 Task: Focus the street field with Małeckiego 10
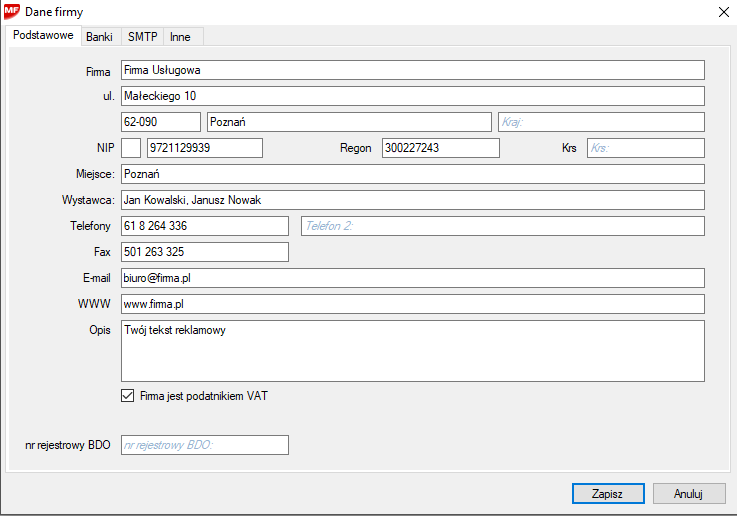coord(412,96)
